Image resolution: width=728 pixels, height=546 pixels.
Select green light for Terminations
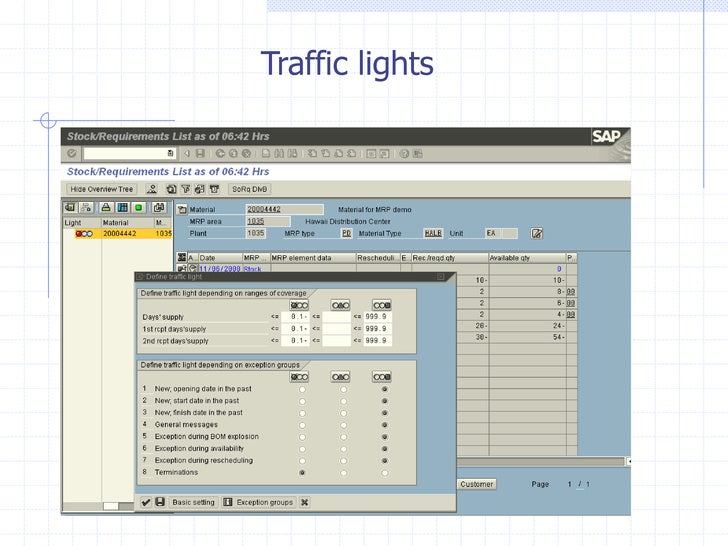(x=384, y=473)
